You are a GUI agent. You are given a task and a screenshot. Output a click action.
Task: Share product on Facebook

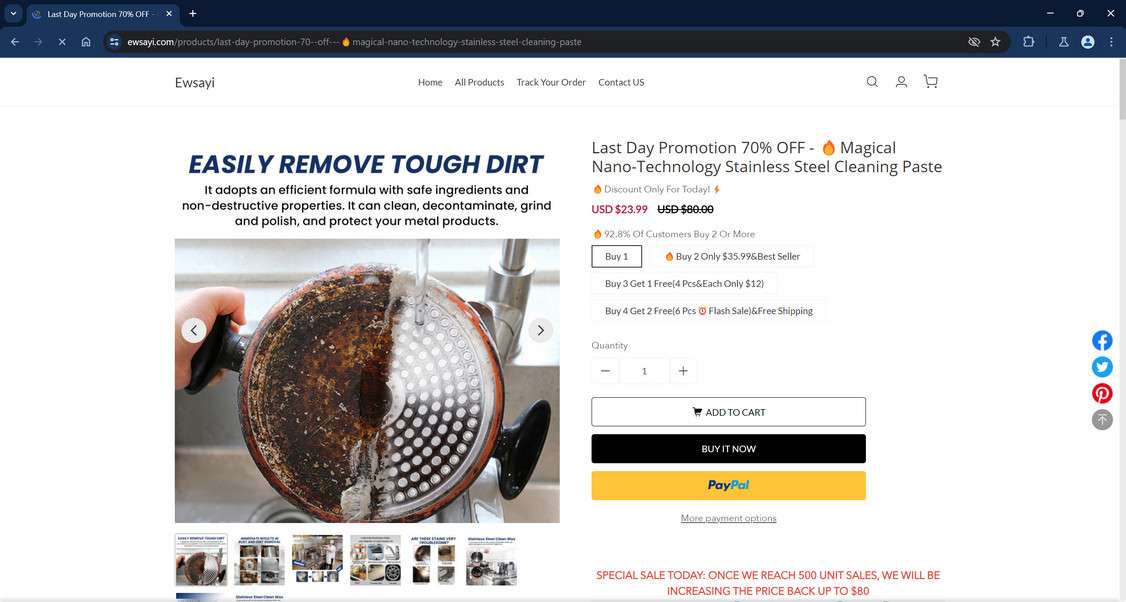tap(1102, 341)
